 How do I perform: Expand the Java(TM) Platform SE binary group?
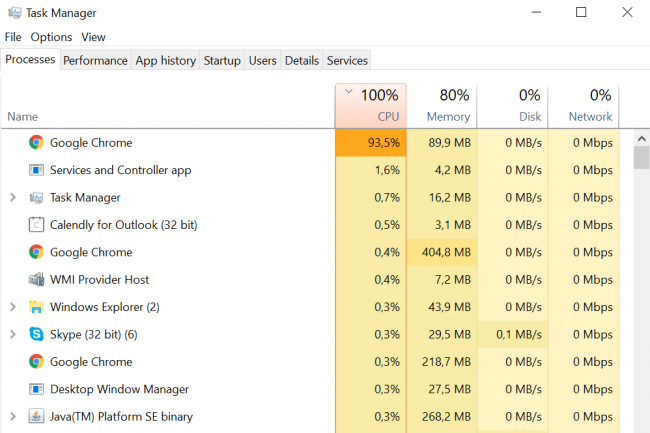pyautogui.click(x=13, y=416)
